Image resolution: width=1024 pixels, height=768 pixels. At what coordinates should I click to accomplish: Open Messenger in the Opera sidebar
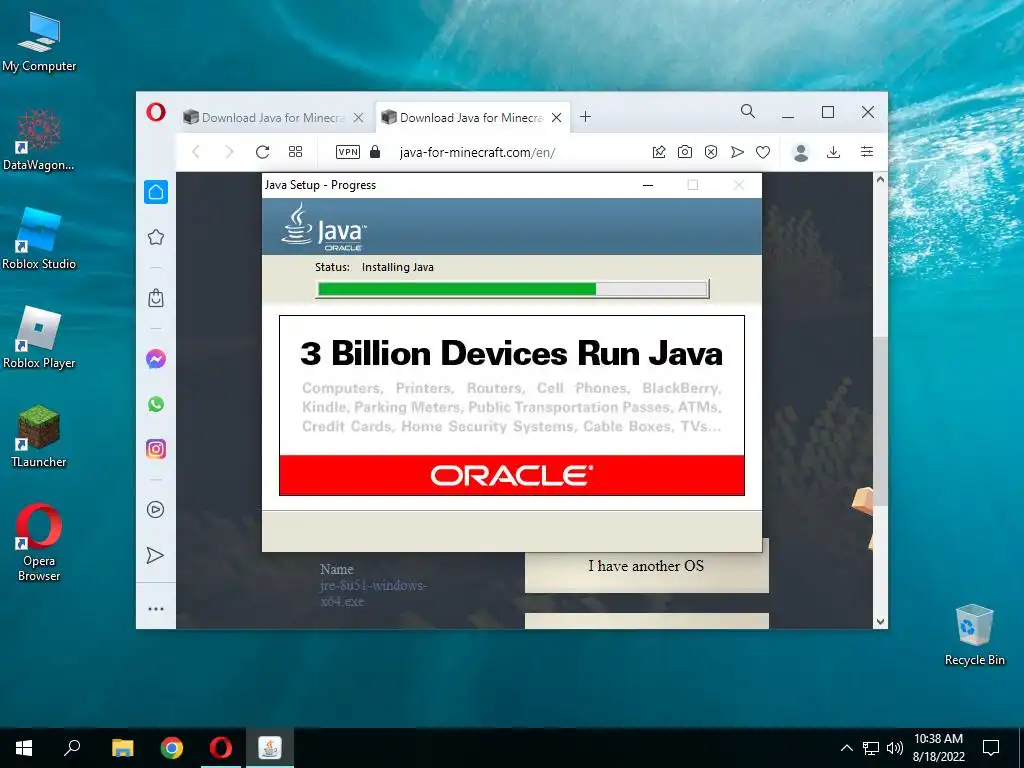pyautogui.click(x=156, y=359)
